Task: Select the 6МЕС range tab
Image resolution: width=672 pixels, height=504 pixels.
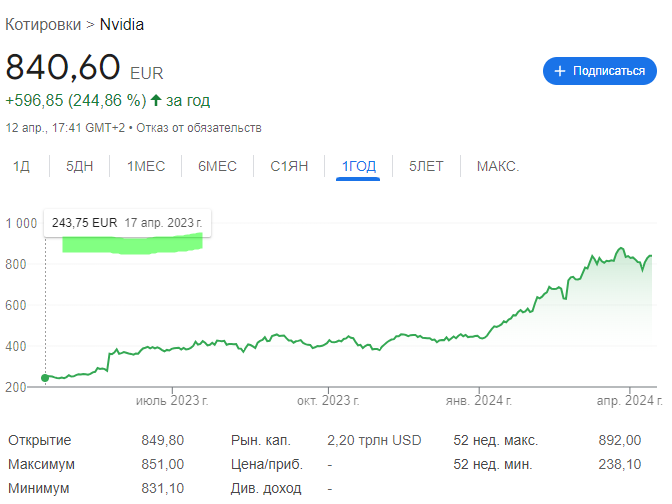Action: pos(217,166)
